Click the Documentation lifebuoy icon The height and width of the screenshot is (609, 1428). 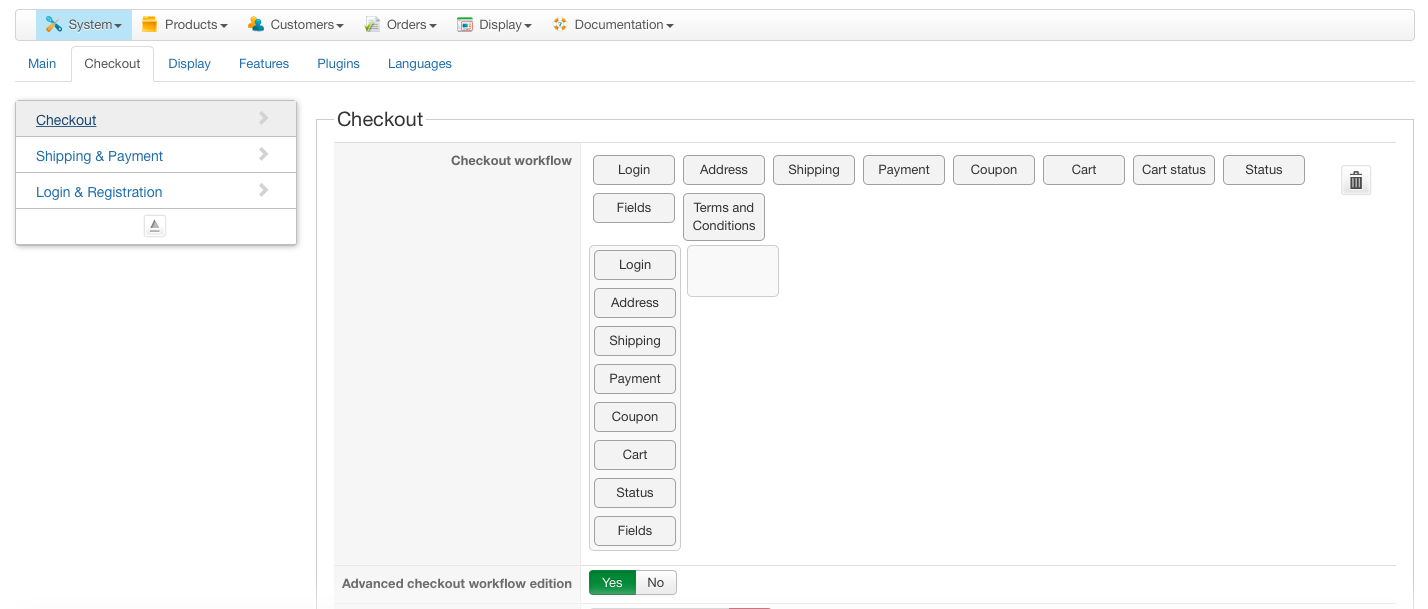560,25
